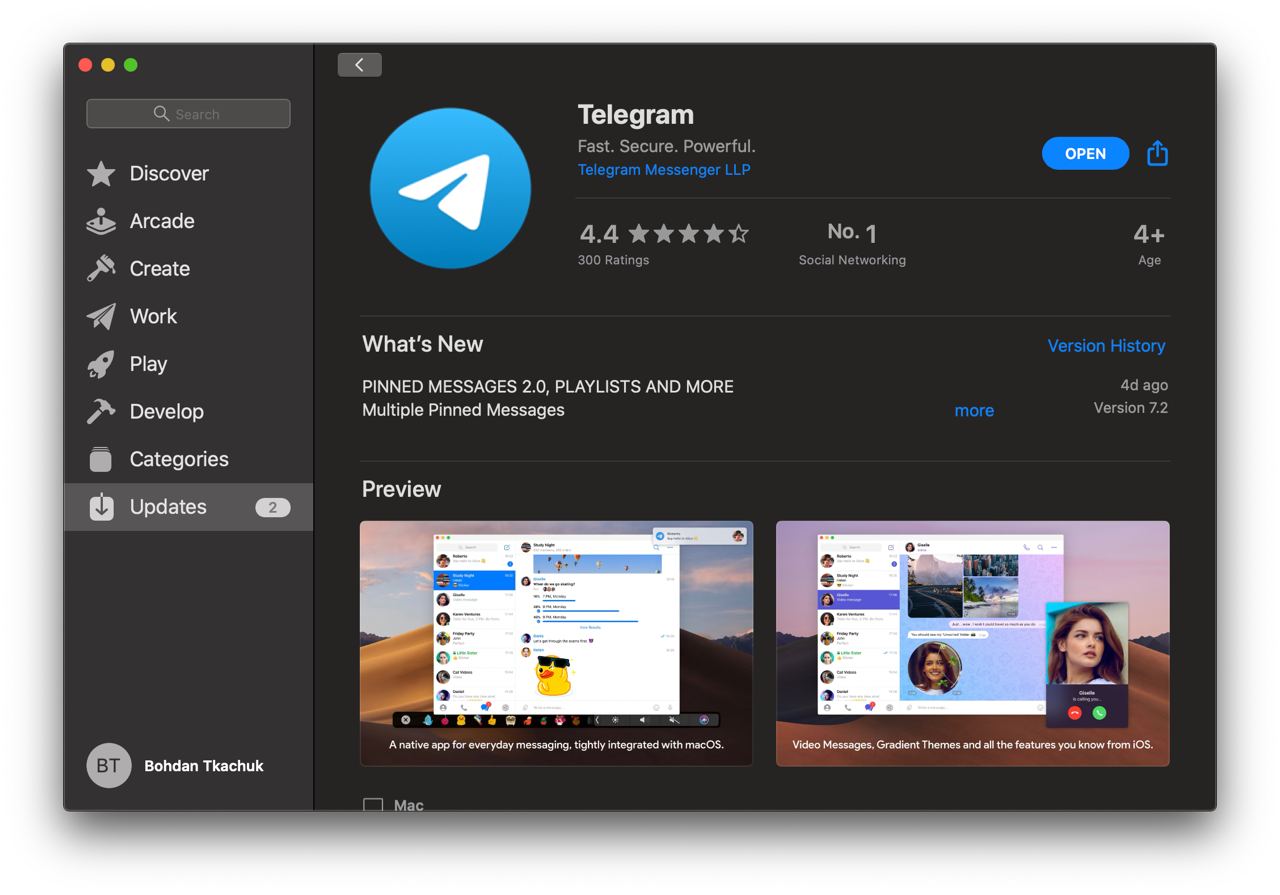Click the Work paper plane icon
The height and width of the screenshot is (895, 1280).
pos(101,317)
